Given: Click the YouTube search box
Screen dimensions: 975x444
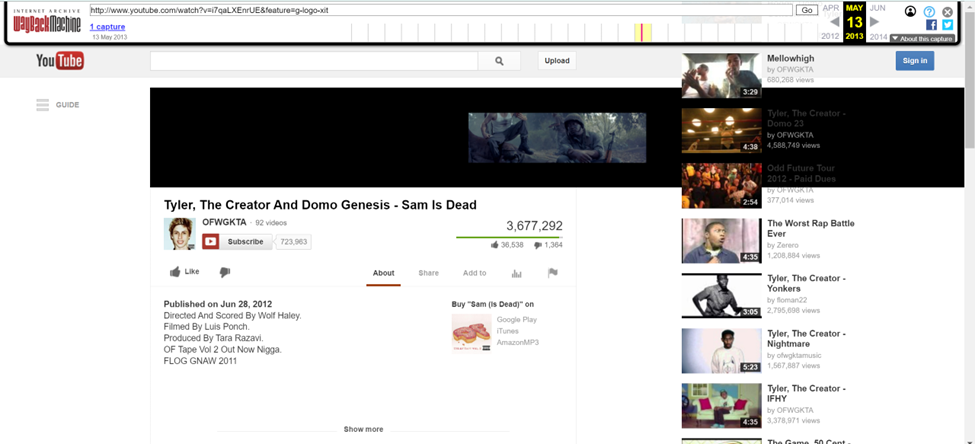Looking at the screenshot, I should coord(314,61).
